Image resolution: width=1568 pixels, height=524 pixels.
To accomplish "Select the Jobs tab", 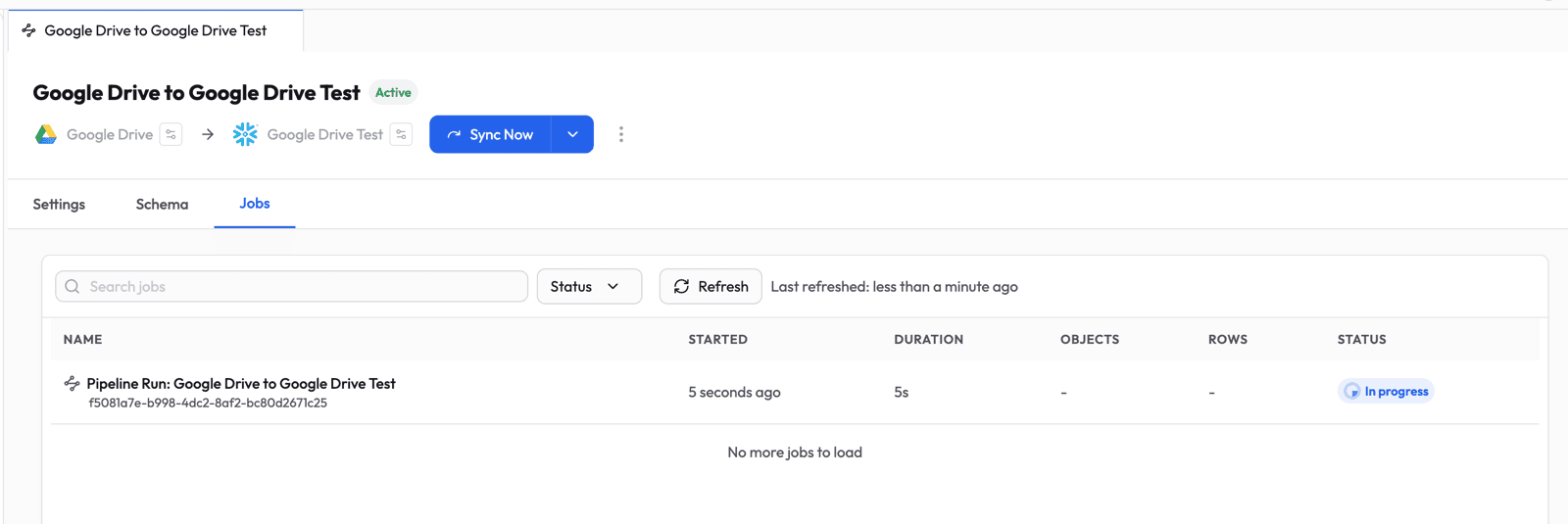I will coord(255,204).
